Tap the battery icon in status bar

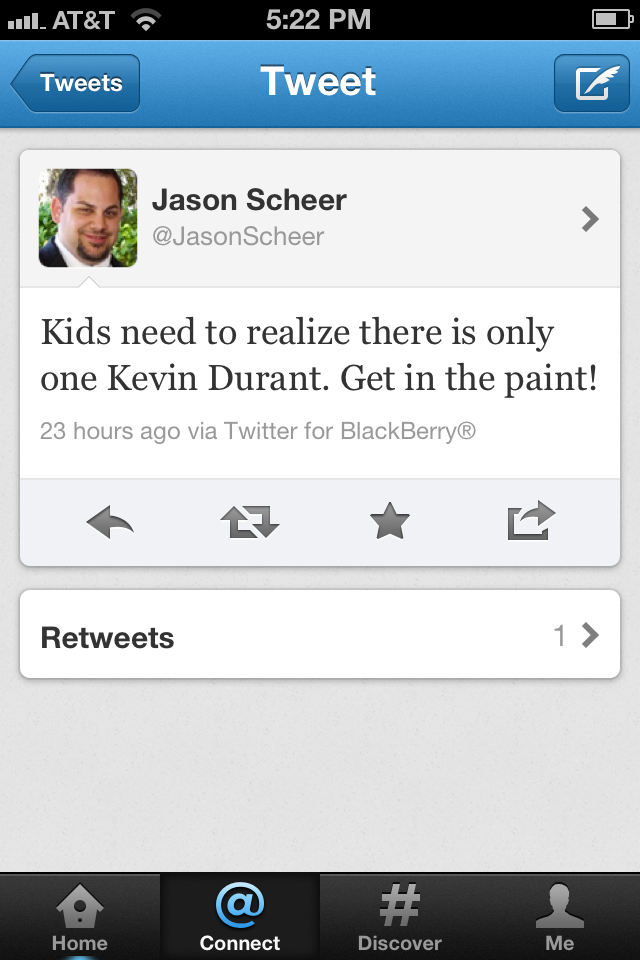pyautogui.click(x=612, y=20)
